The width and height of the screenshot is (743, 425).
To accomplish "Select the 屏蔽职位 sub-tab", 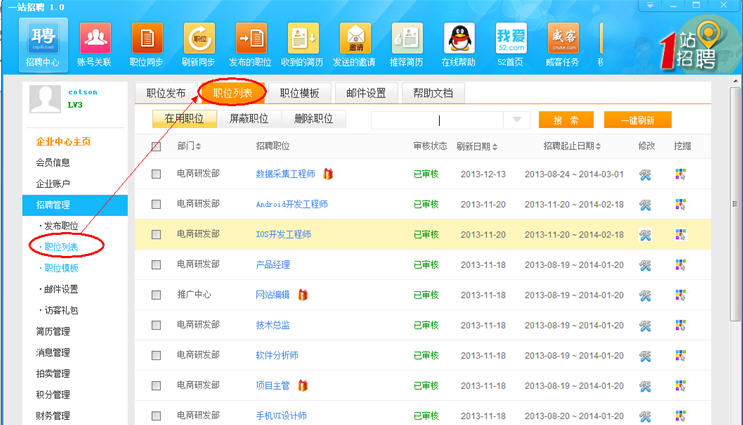I will click(x=249, y=119).
